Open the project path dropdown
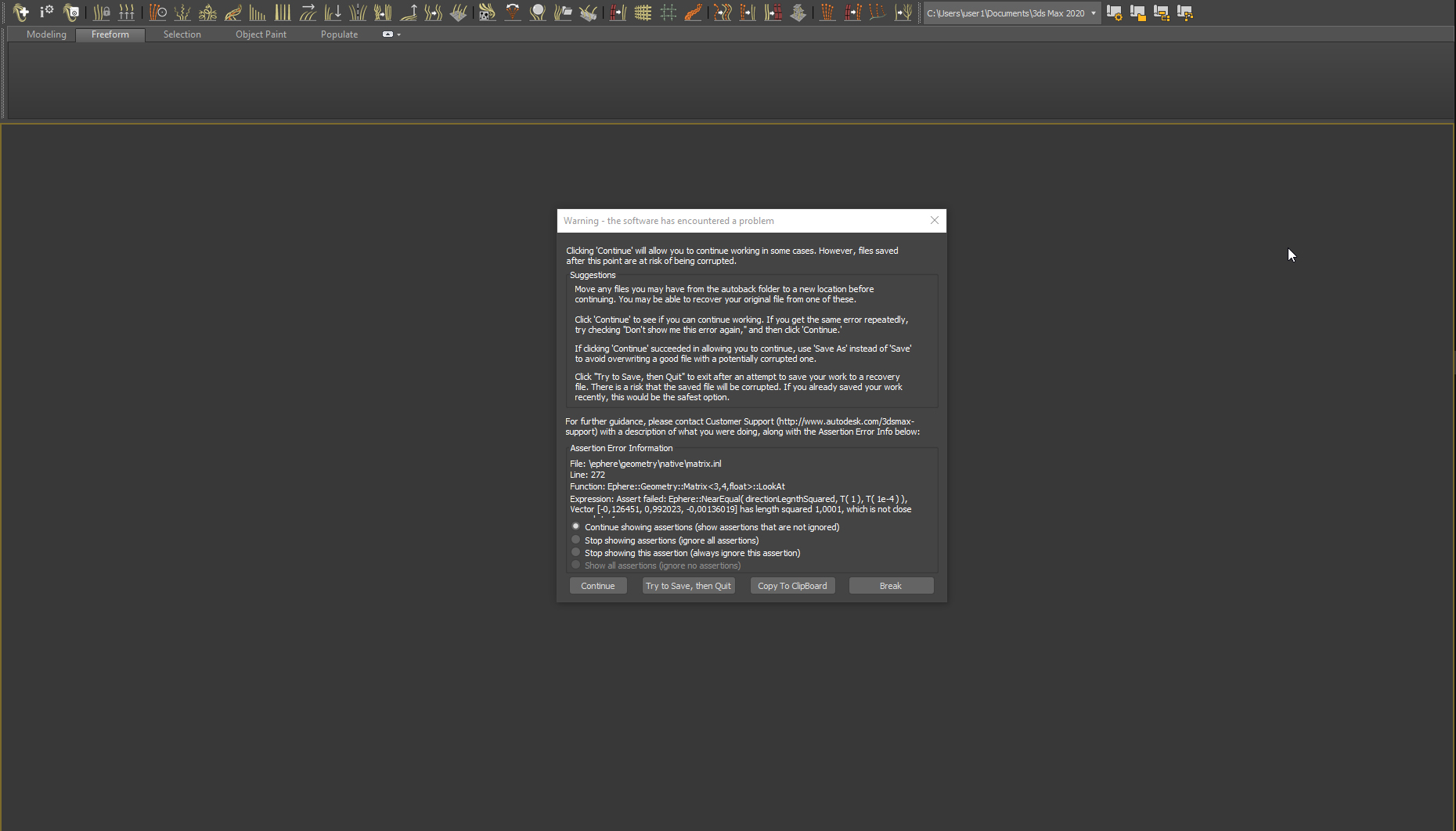 (x=1093, y=13)
